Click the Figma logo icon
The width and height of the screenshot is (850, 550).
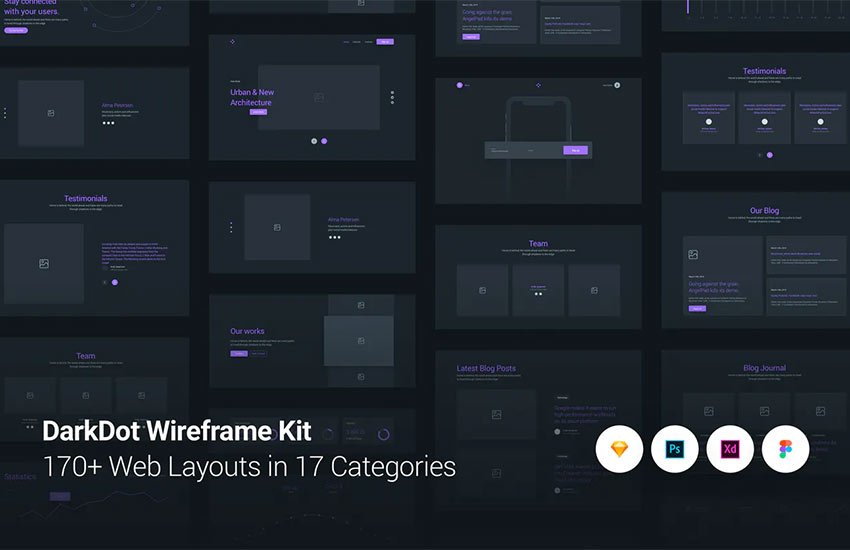click(x=785, y=449)
